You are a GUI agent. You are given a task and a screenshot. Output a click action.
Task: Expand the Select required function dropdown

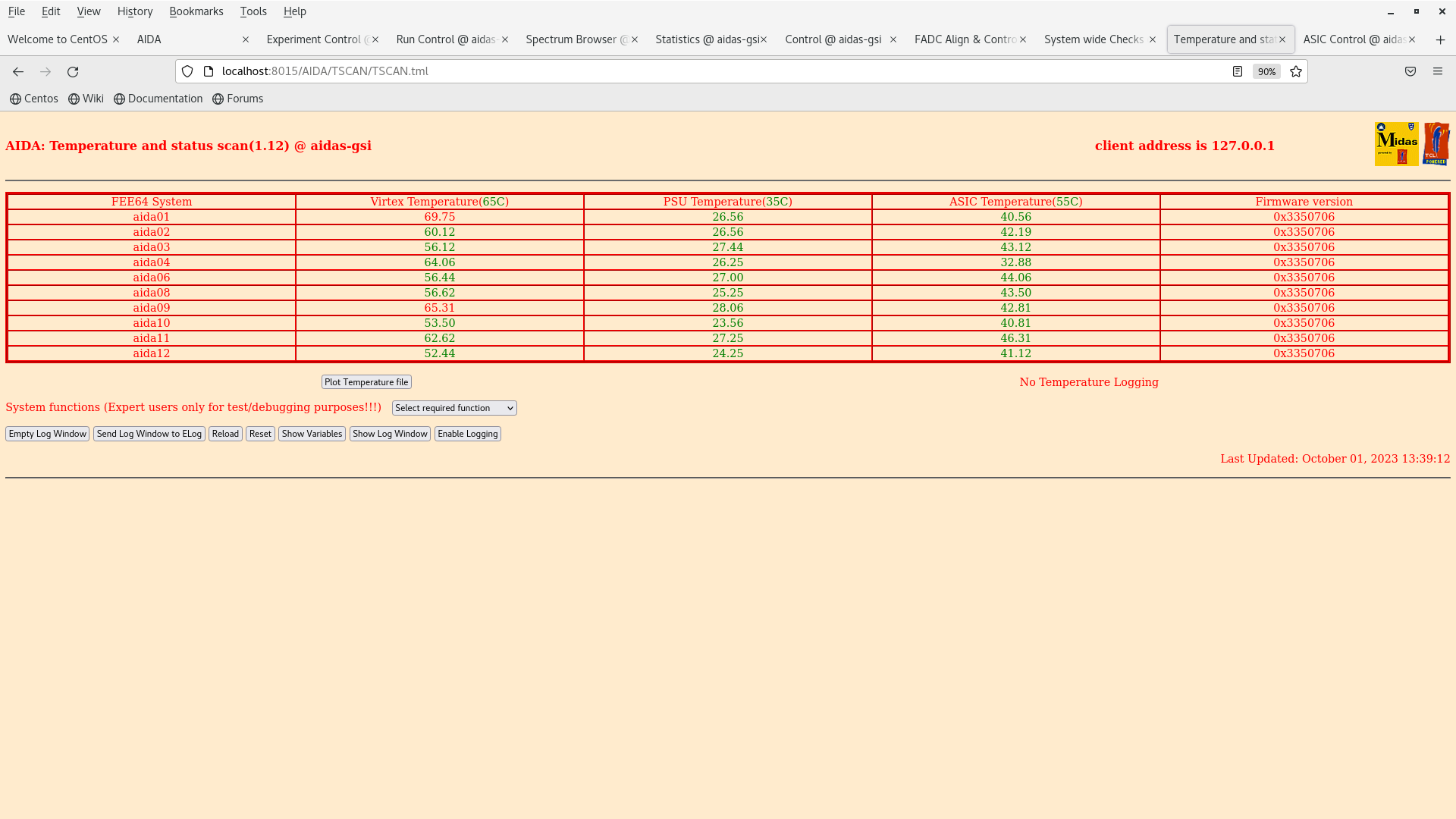tap(454, 408)
